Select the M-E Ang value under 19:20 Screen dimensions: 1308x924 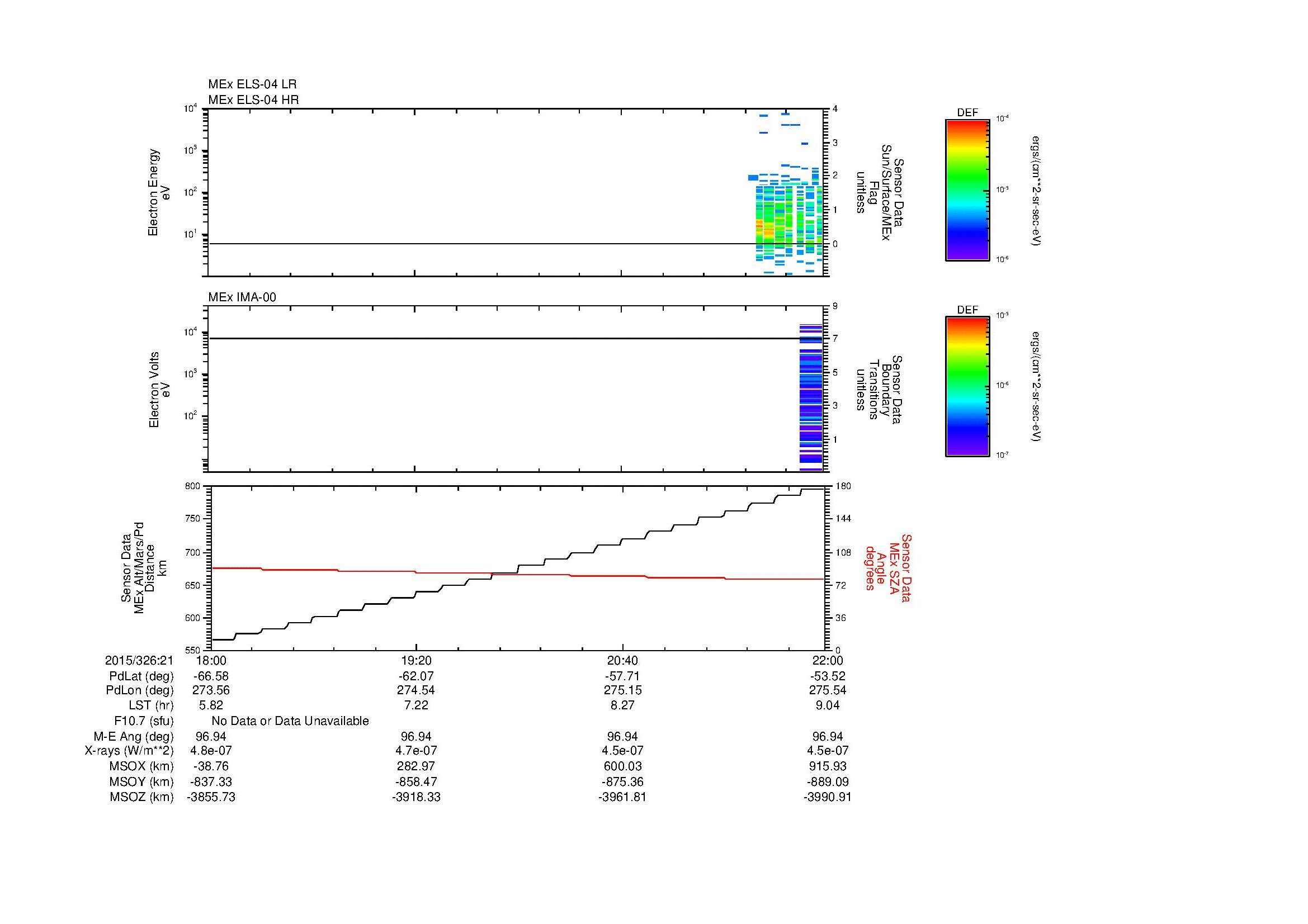pos(417,737)
